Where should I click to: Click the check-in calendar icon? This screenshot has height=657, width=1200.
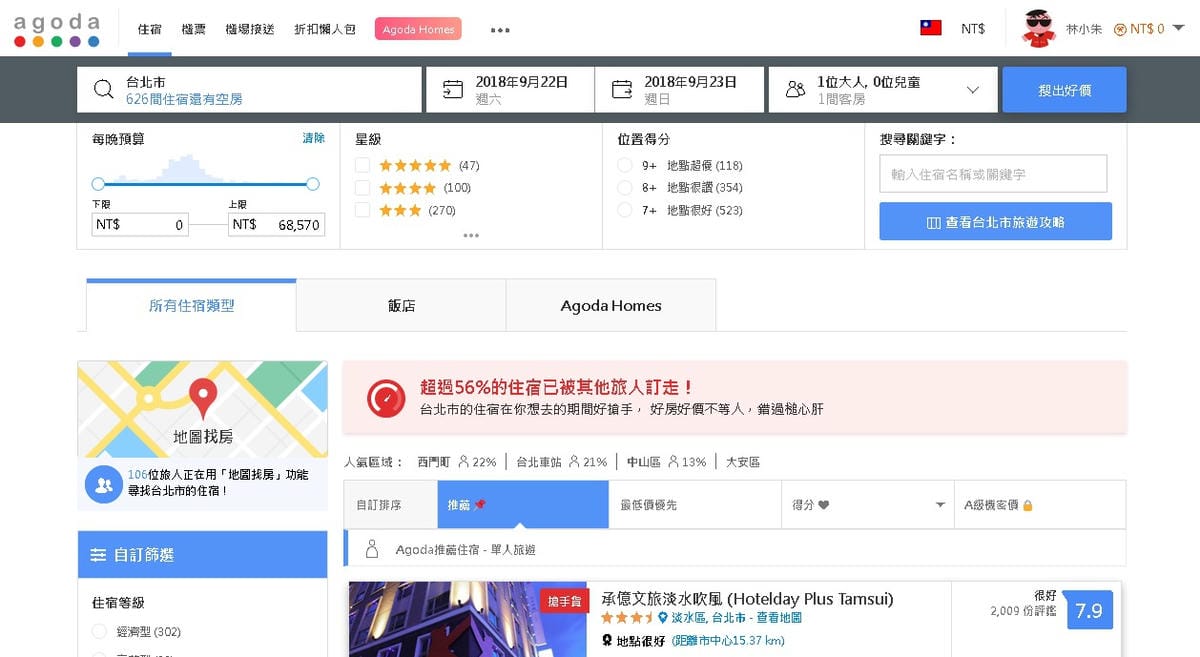pyautogui.click(x=453, y=89)
